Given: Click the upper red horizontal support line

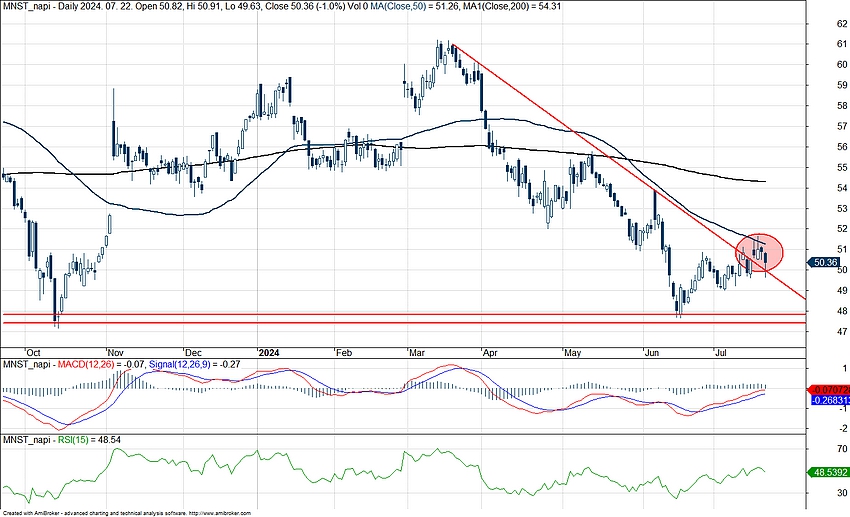Looking at the screenshot, I should coord(400,314).
